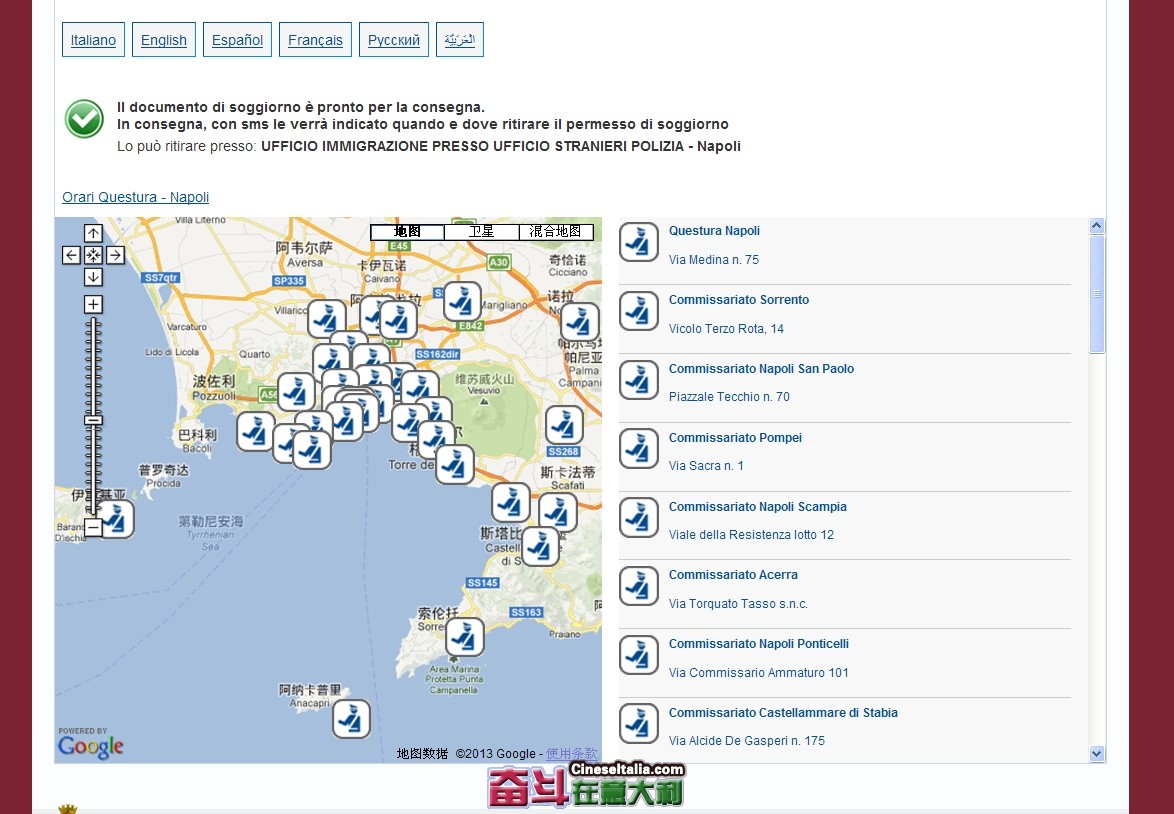Zoom out with the minus button

[93, 528]
